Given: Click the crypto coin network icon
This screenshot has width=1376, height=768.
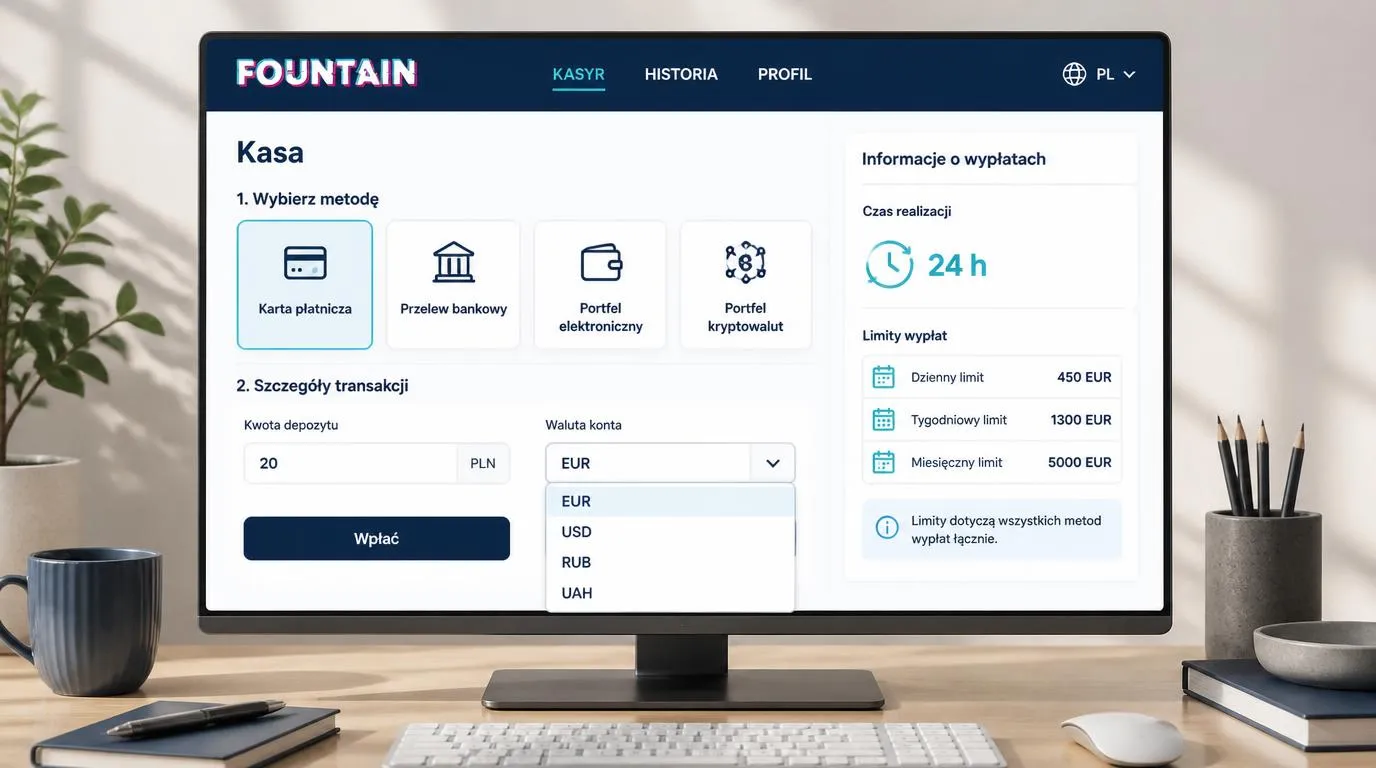Looking at the screenshot, I should click(745, 262).
